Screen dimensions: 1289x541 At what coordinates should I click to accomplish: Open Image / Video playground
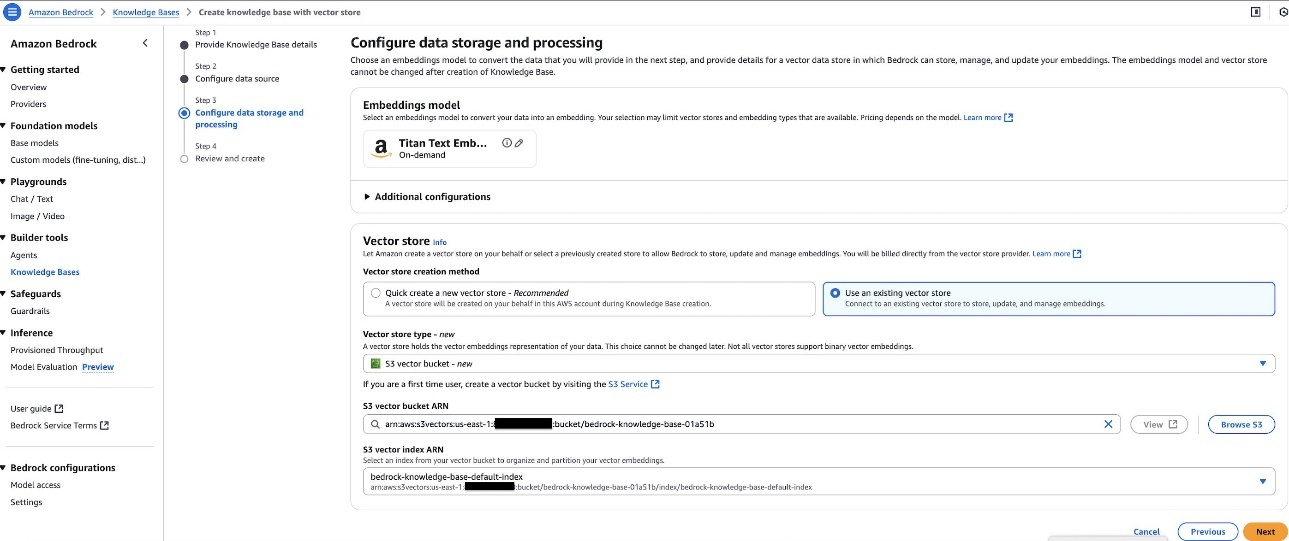37,216
